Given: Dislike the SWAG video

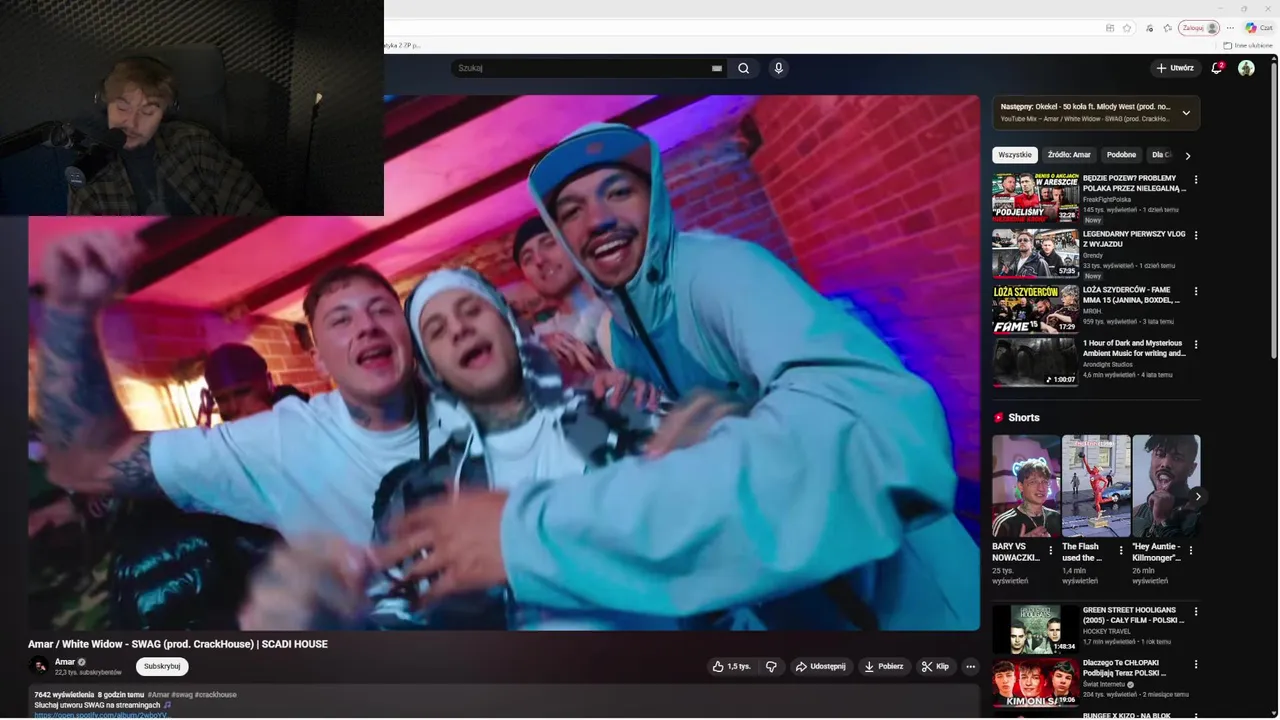Looking at the screenshot, I should pyautogui.click(x=771, y=666).
